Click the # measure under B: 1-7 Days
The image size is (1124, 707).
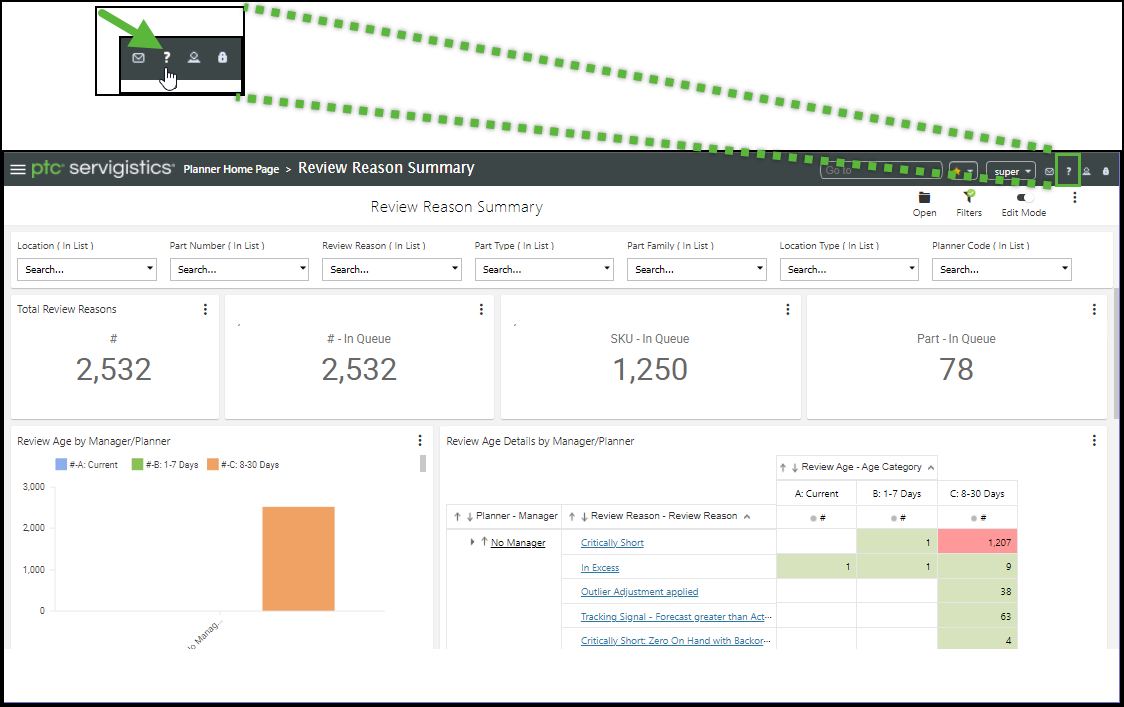(898, 518)
